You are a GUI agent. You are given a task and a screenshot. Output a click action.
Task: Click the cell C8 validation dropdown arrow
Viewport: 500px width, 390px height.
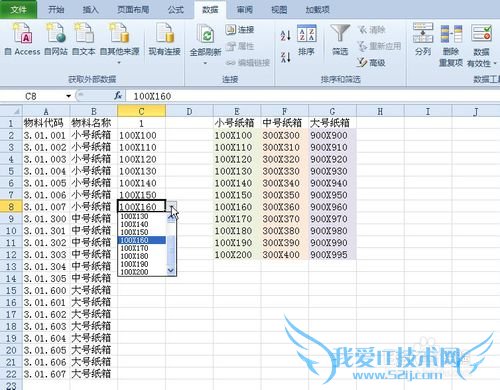point(171,207)
